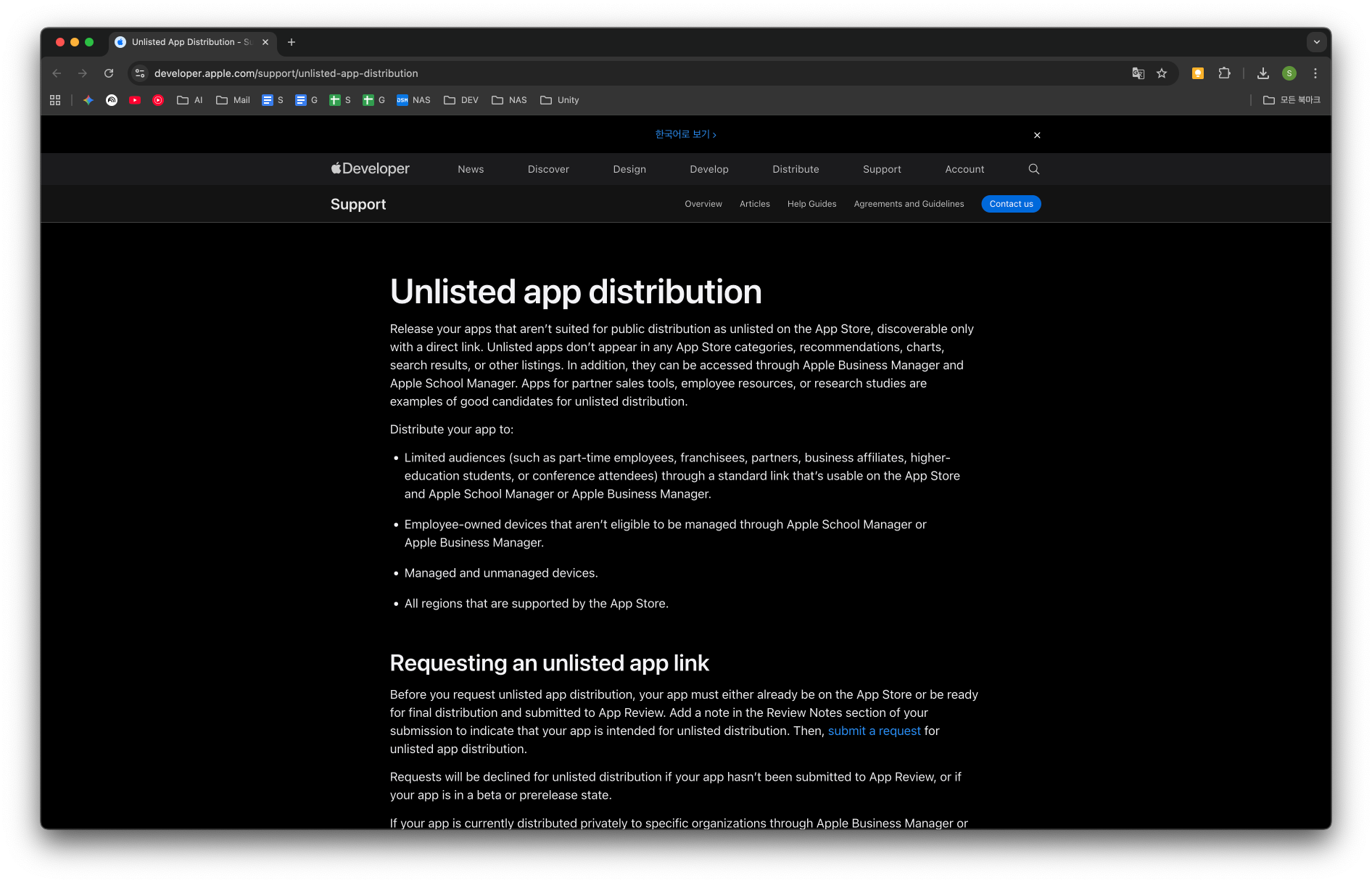This screenshot has width=1372, height=883.
Task: Select the Unlisted App Distribution tab
Action: [192, 42]
